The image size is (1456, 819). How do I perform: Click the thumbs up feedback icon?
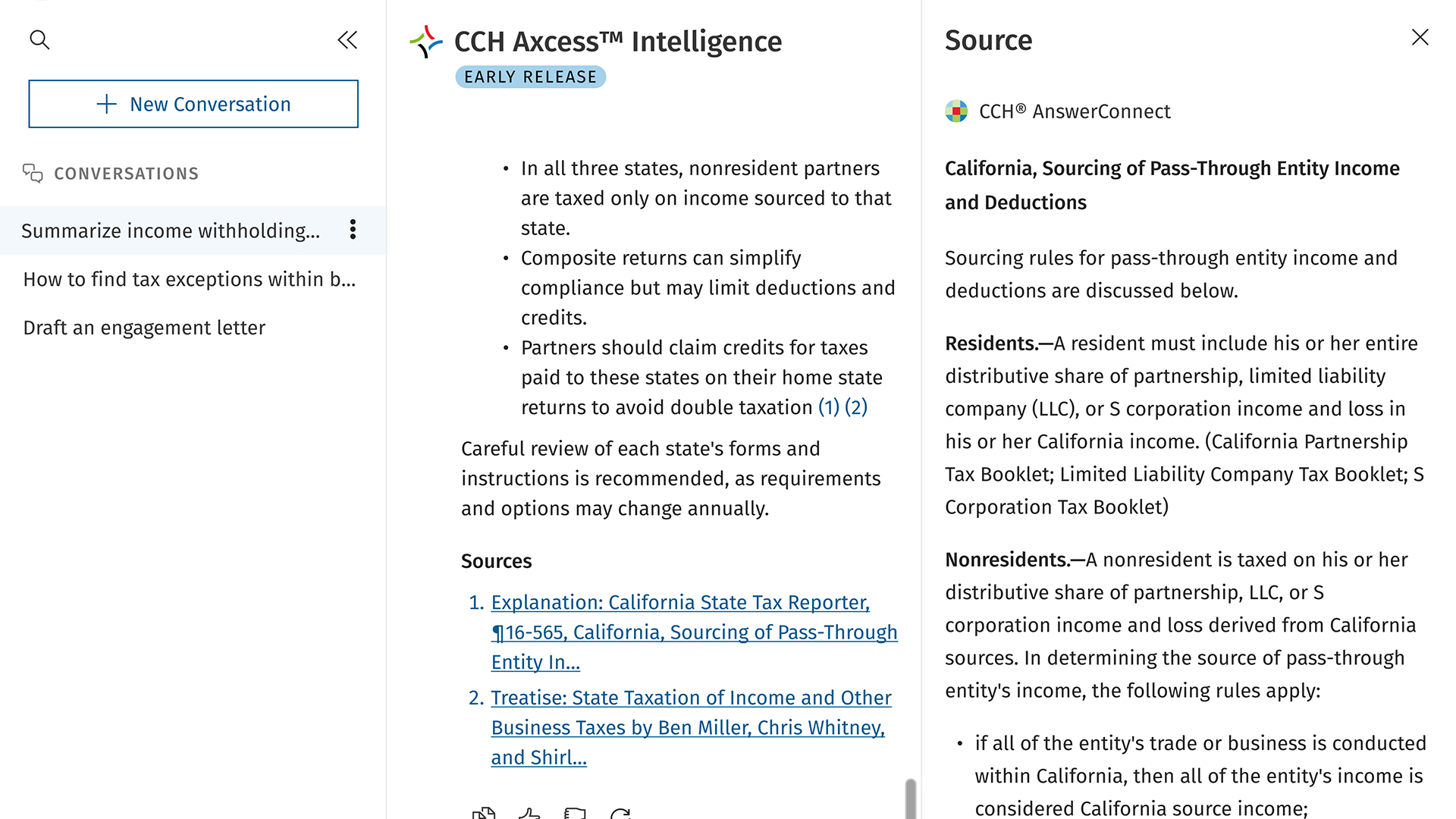(x=529, y=814)
